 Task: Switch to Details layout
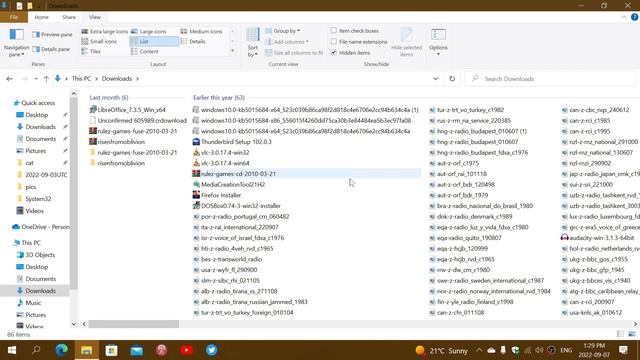coord(193,42)
